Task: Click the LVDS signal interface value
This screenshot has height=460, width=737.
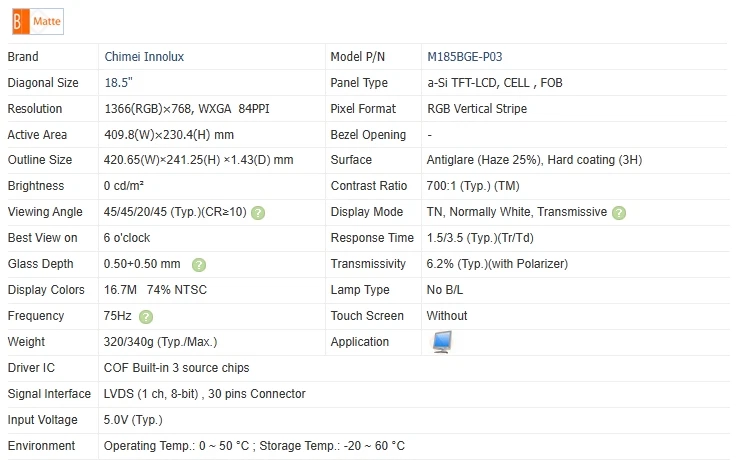Action: point(204,394)
